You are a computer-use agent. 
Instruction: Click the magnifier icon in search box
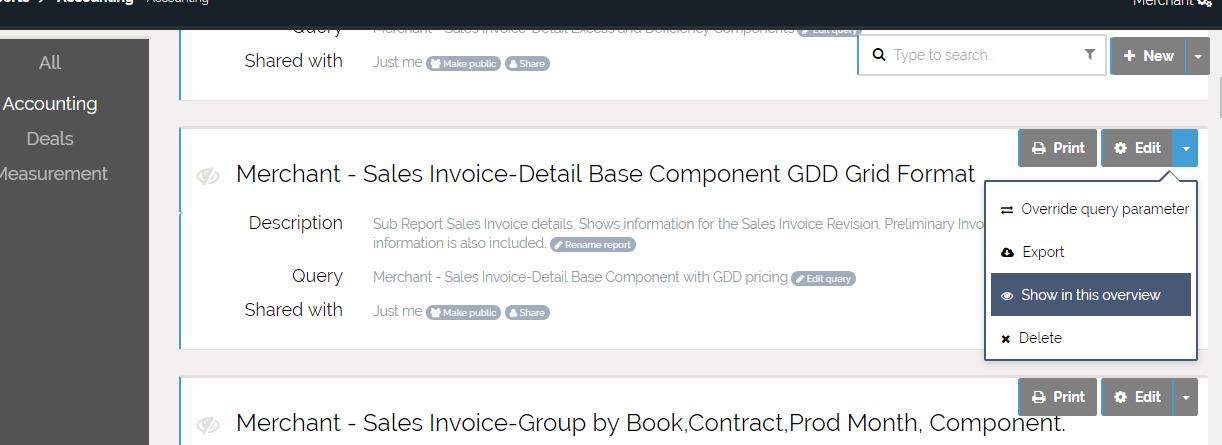click(879, 55)
